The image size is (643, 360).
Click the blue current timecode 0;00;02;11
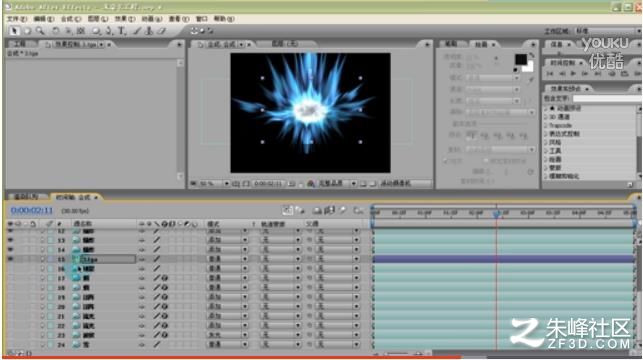coord(32,210)
